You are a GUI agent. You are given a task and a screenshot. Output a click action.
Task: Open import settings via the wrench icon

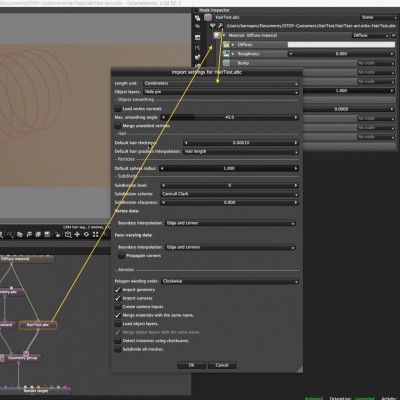(220, 26)
